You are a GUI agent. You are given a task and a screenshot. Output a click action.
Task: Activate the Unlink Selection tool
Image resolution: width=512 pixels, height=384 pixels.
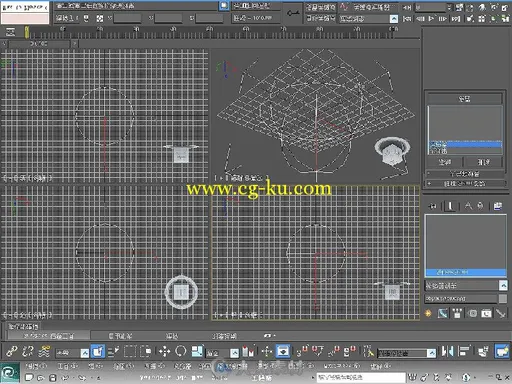click(28, 351)
